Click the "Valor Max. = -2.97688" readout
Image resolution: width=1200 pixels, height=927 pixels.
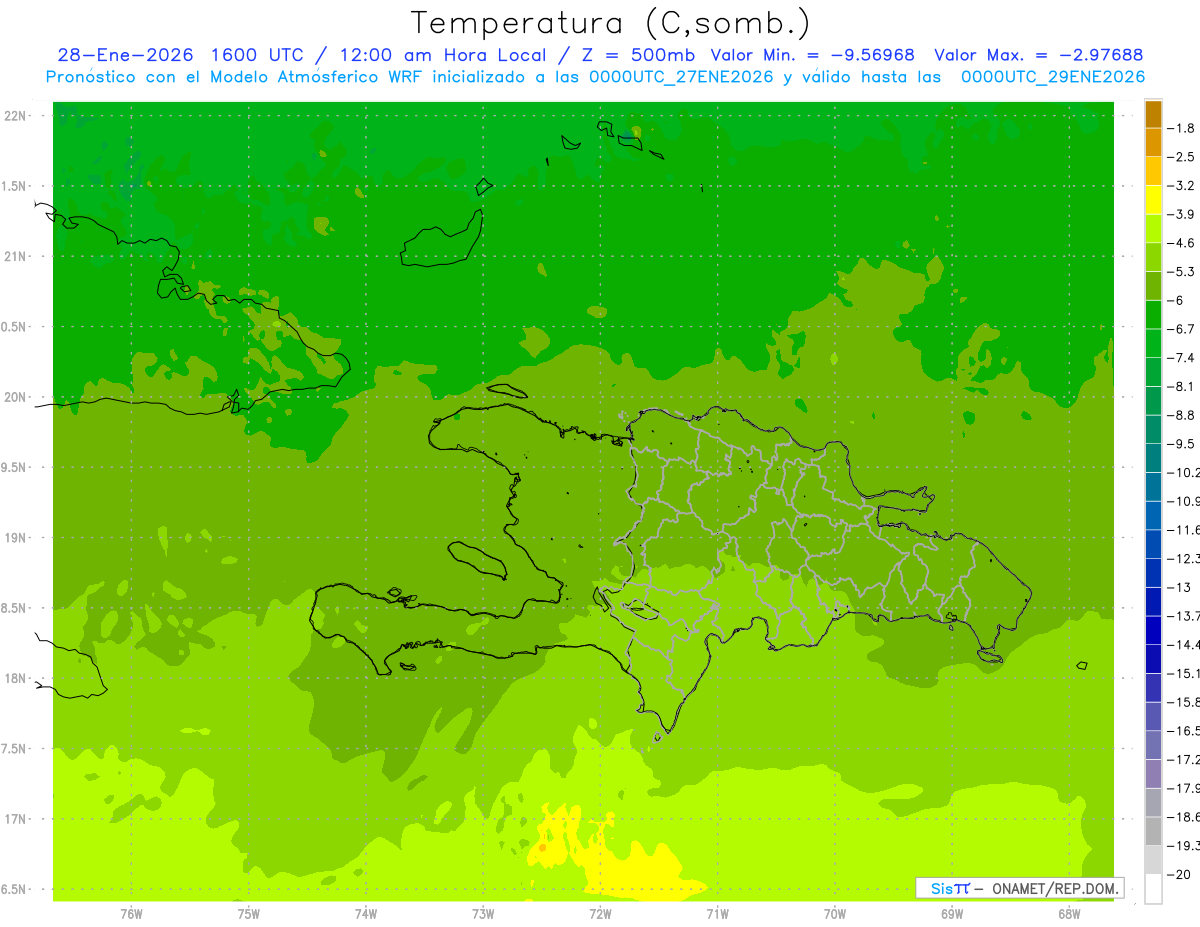tap(1037, 55)
